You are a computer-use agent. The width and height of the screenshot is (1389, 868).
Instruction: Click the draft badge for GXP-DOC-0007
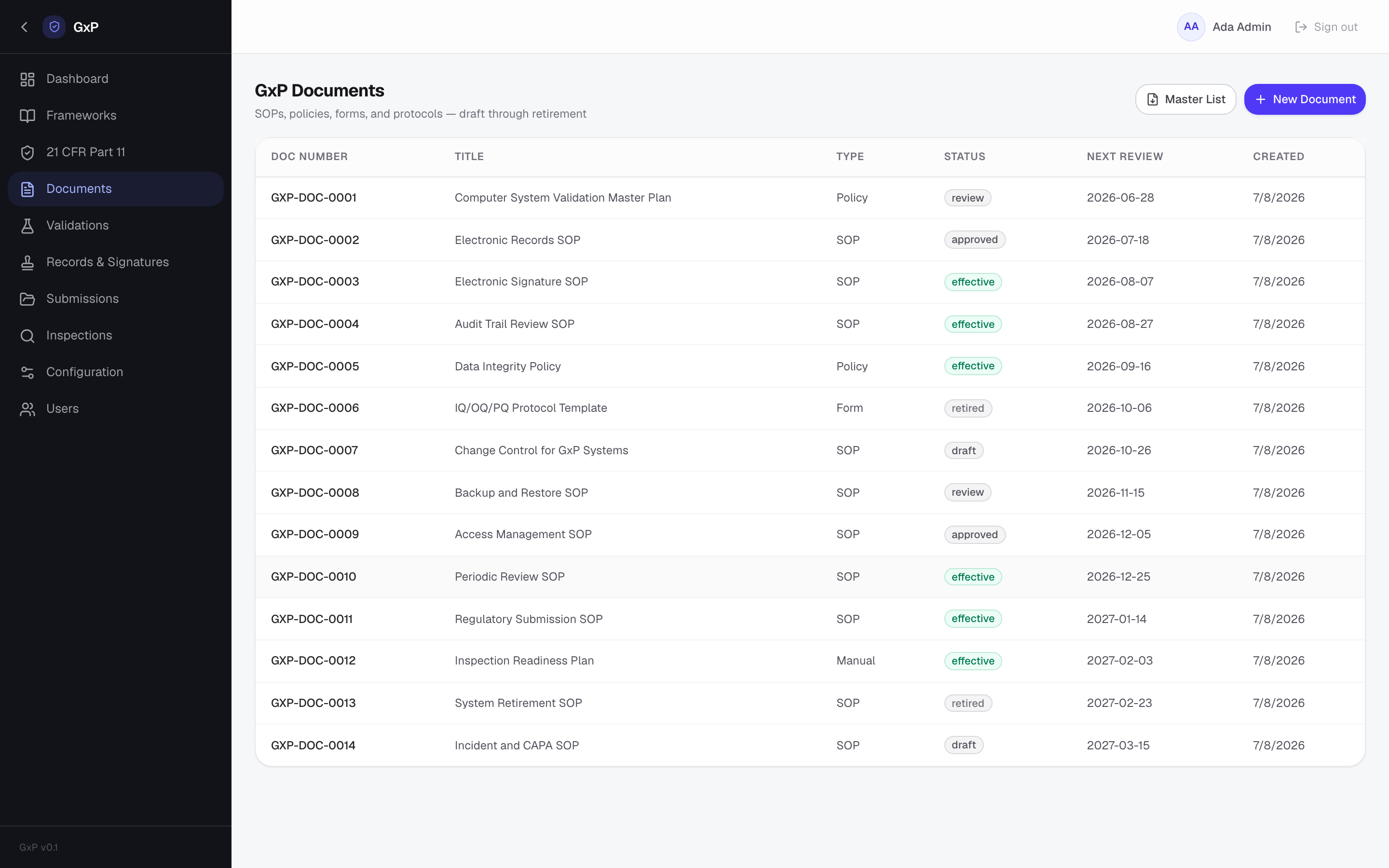click(x=964, y=451)
